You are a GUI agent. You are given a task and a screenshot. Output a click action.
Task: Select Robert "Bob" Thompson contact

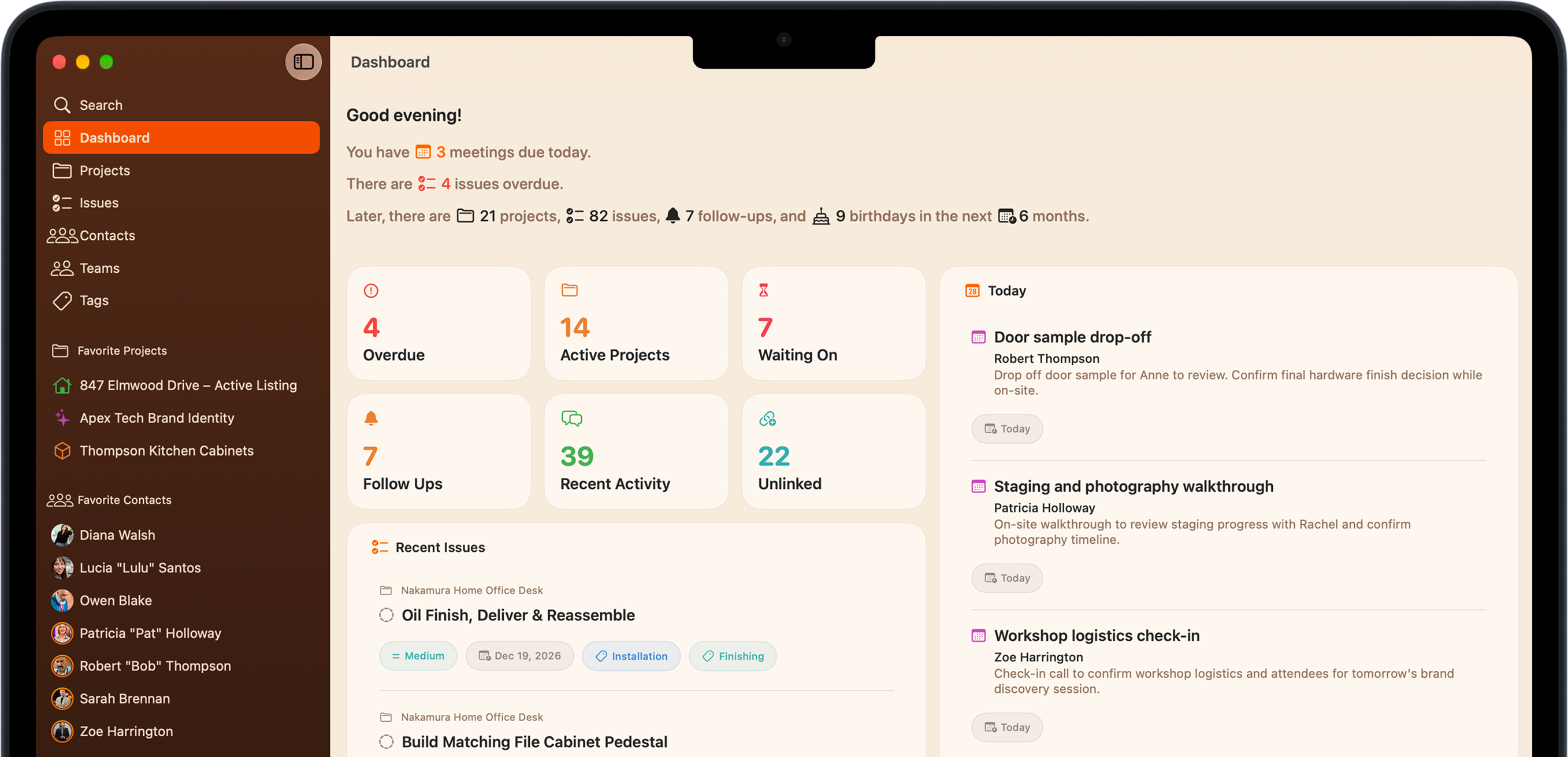coord(181,666)
